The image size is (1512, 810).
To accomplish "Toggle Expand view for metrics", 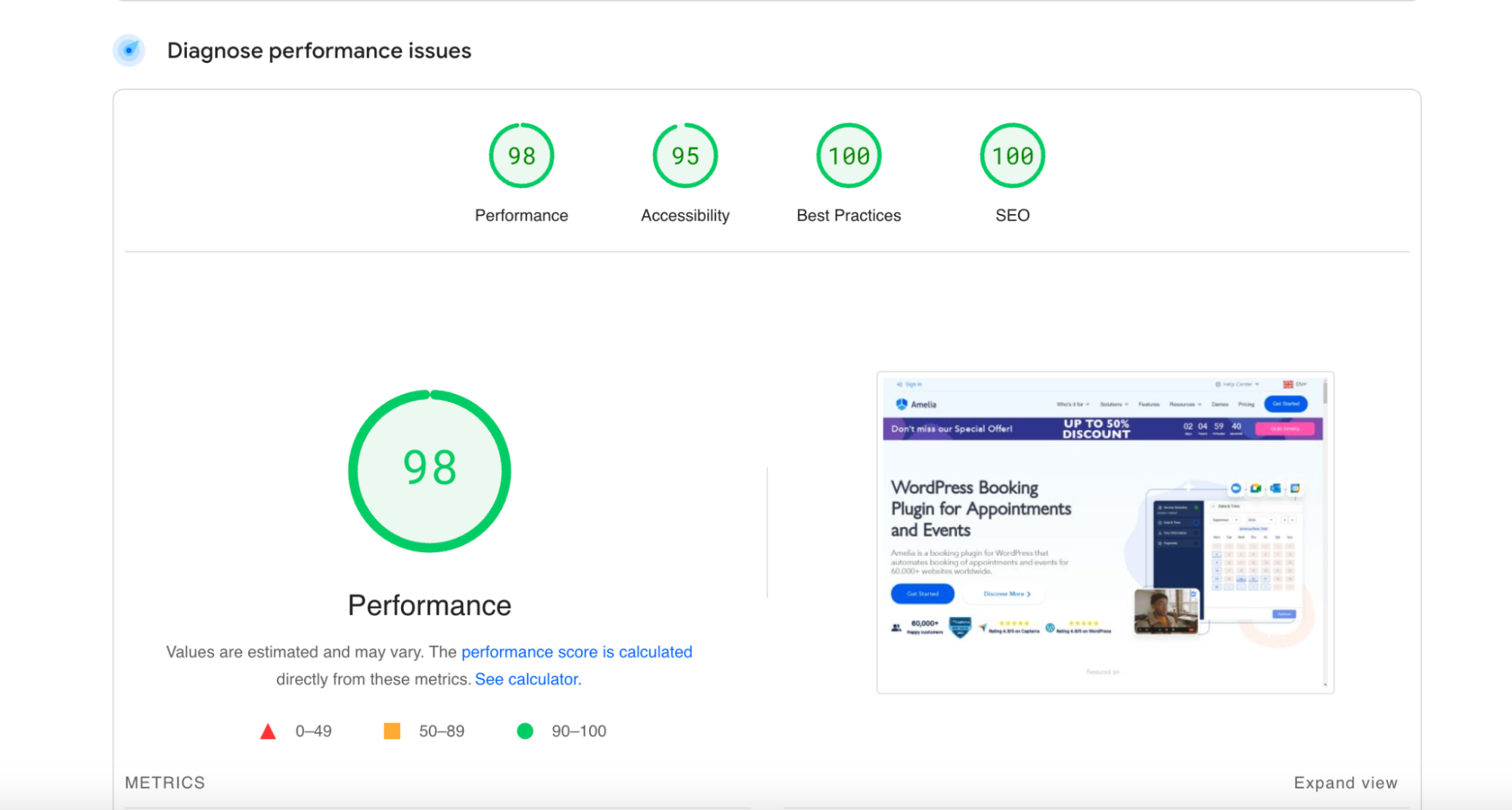I will [x=1346, y=783].
